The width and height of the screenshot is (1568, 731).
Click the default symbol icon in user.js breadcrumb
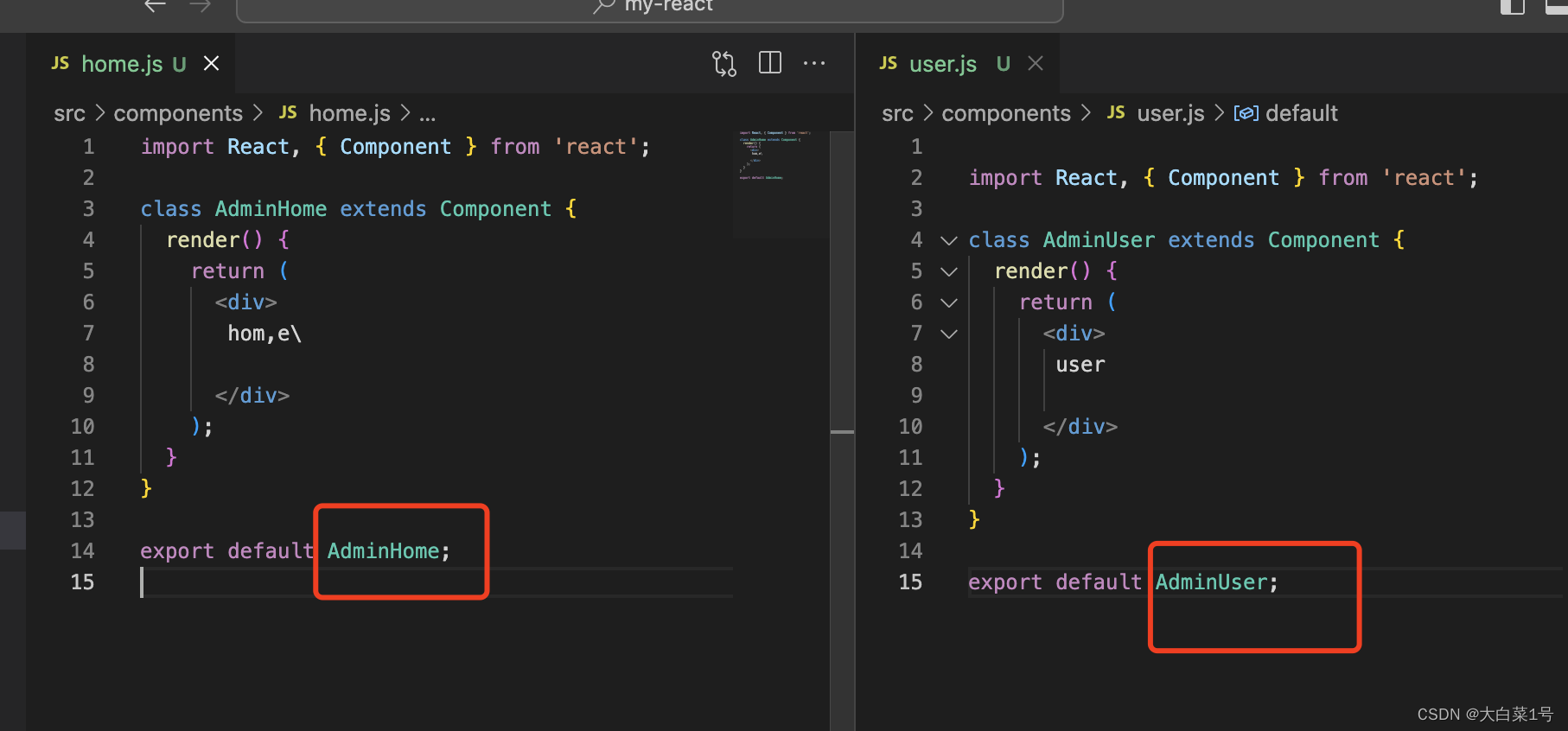[1246, 113]
